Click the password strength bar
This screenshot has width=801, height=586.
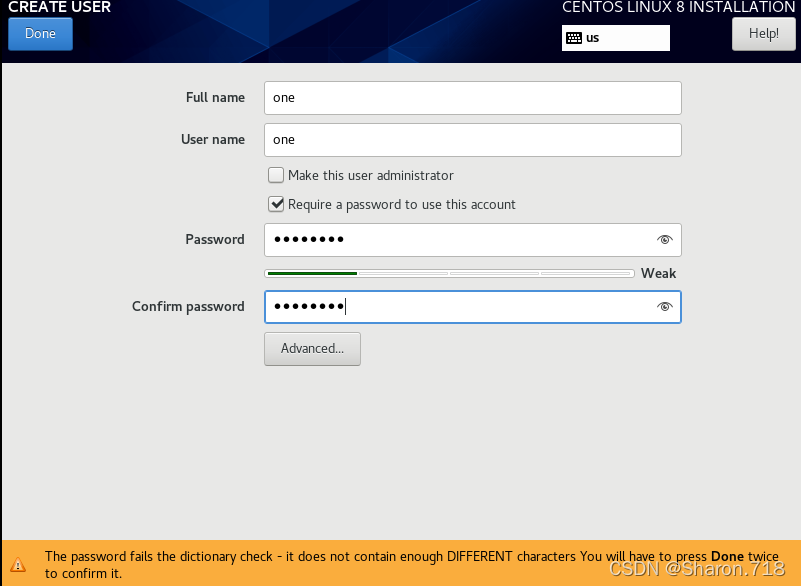449,273
